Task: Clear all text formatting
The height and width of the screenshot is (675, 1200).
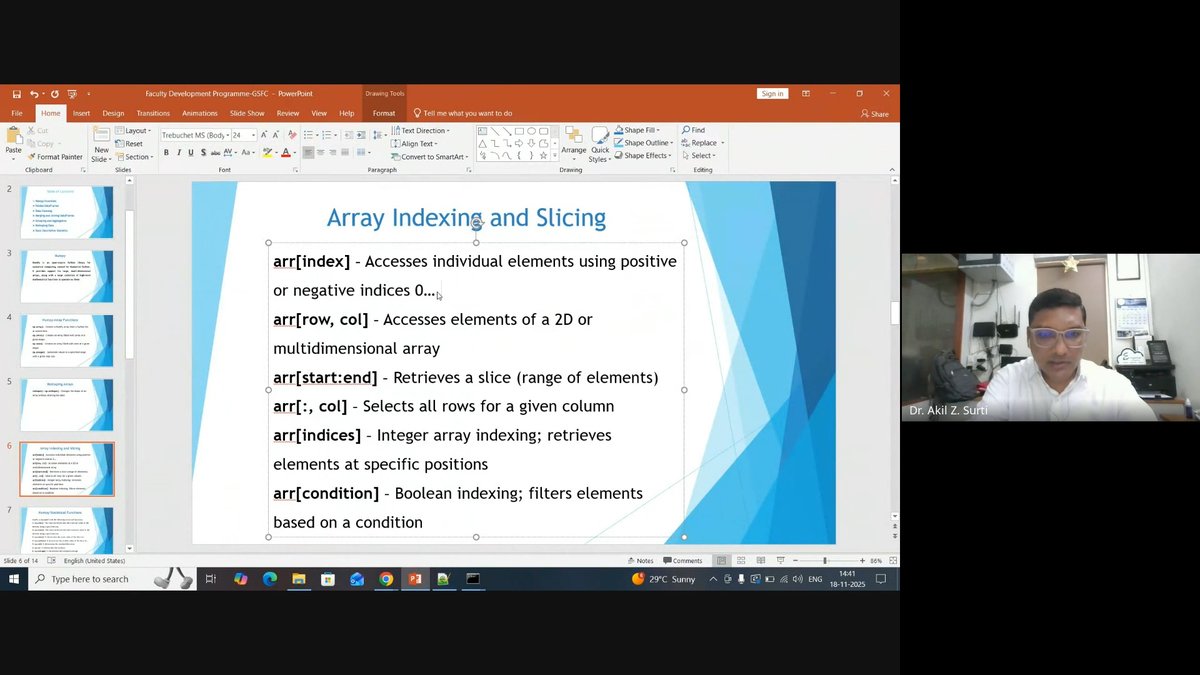Action: (292, 135)
